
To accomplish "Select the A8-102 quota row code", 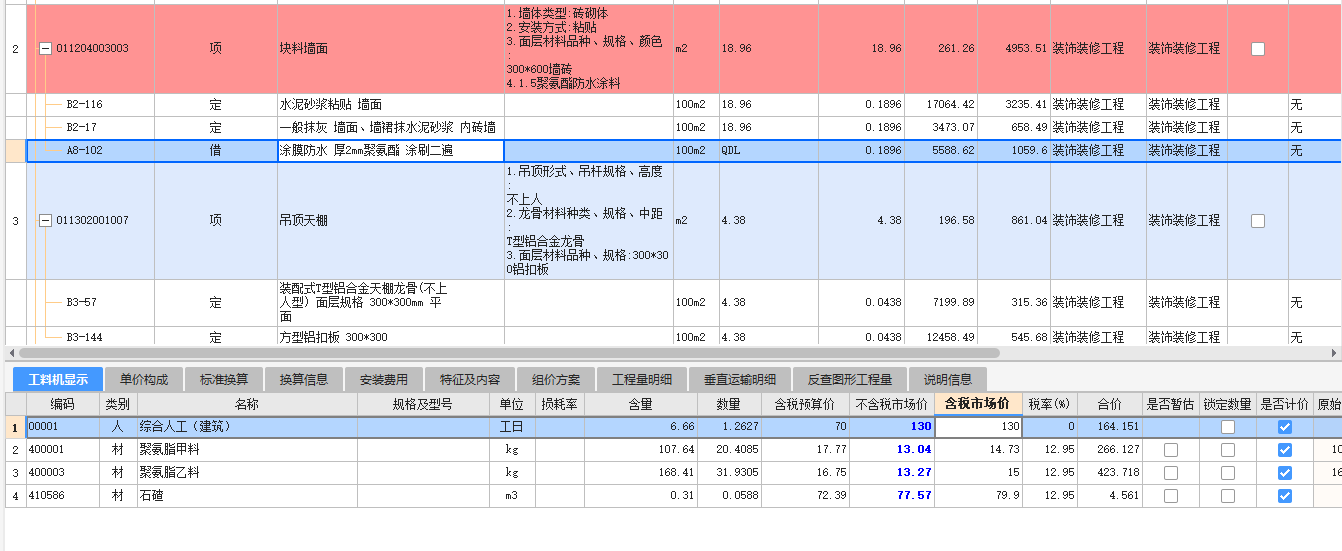I will 84,150.
